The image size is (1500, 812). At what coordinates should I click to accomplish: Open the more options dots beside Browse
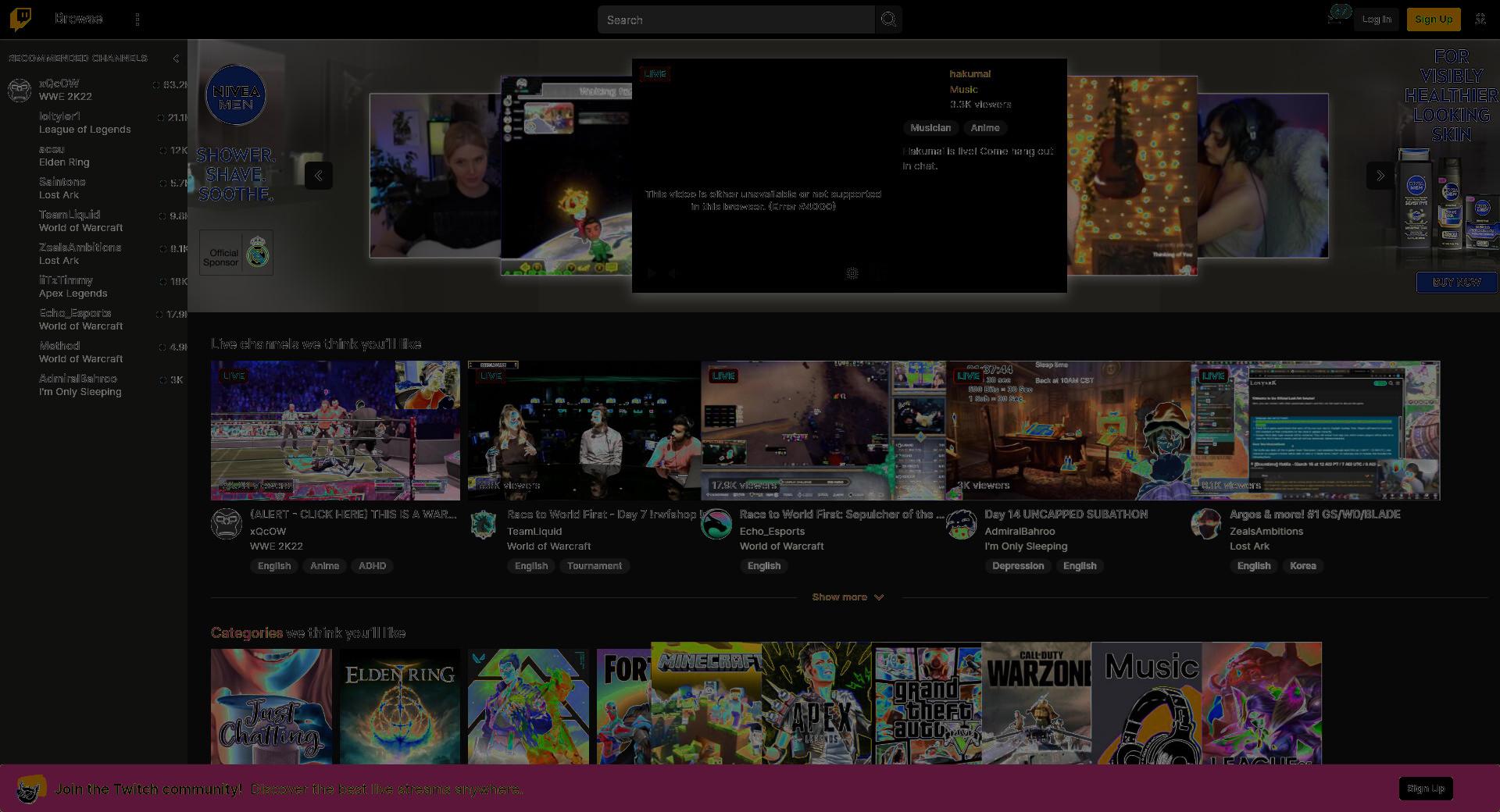click(x=137, y=20)
